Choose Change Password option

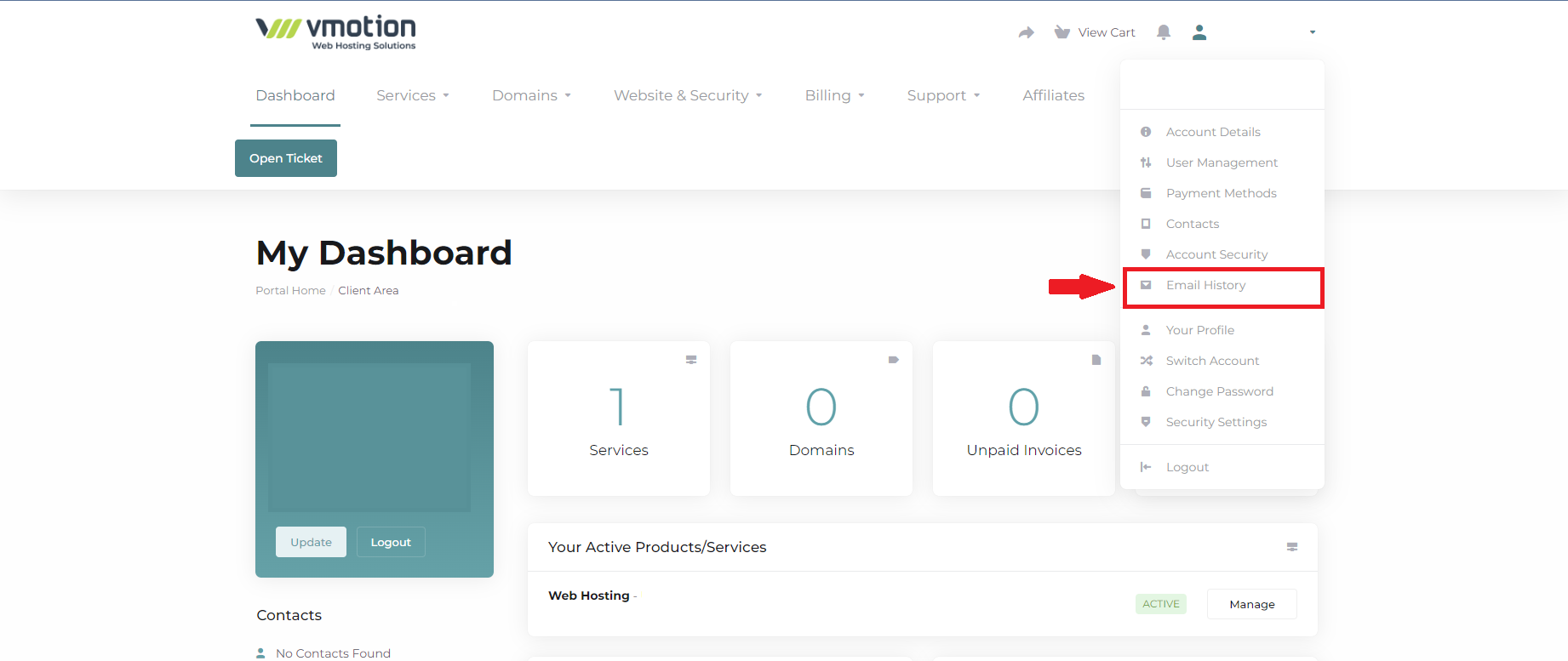pyautogui.click(x=1222, y=391)
